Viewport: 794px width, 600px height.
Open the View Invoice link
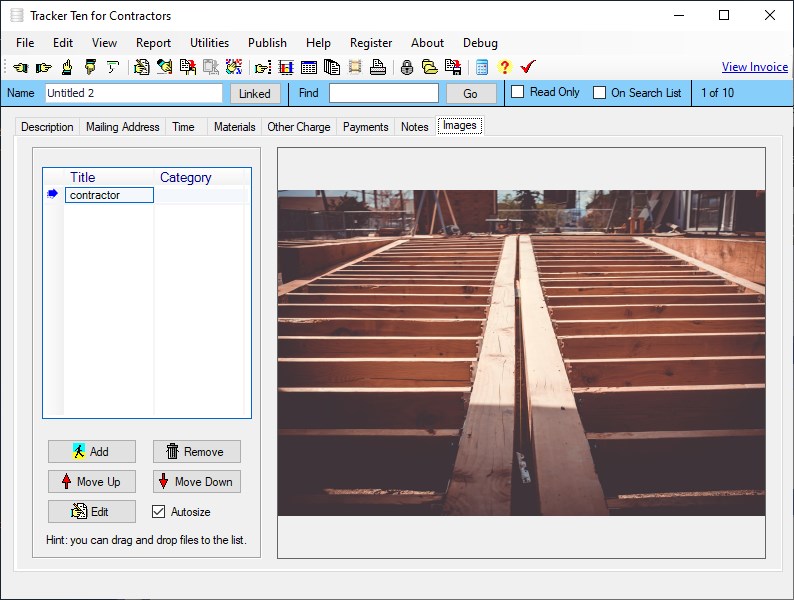pyautogui.click(x=754, y=67)
